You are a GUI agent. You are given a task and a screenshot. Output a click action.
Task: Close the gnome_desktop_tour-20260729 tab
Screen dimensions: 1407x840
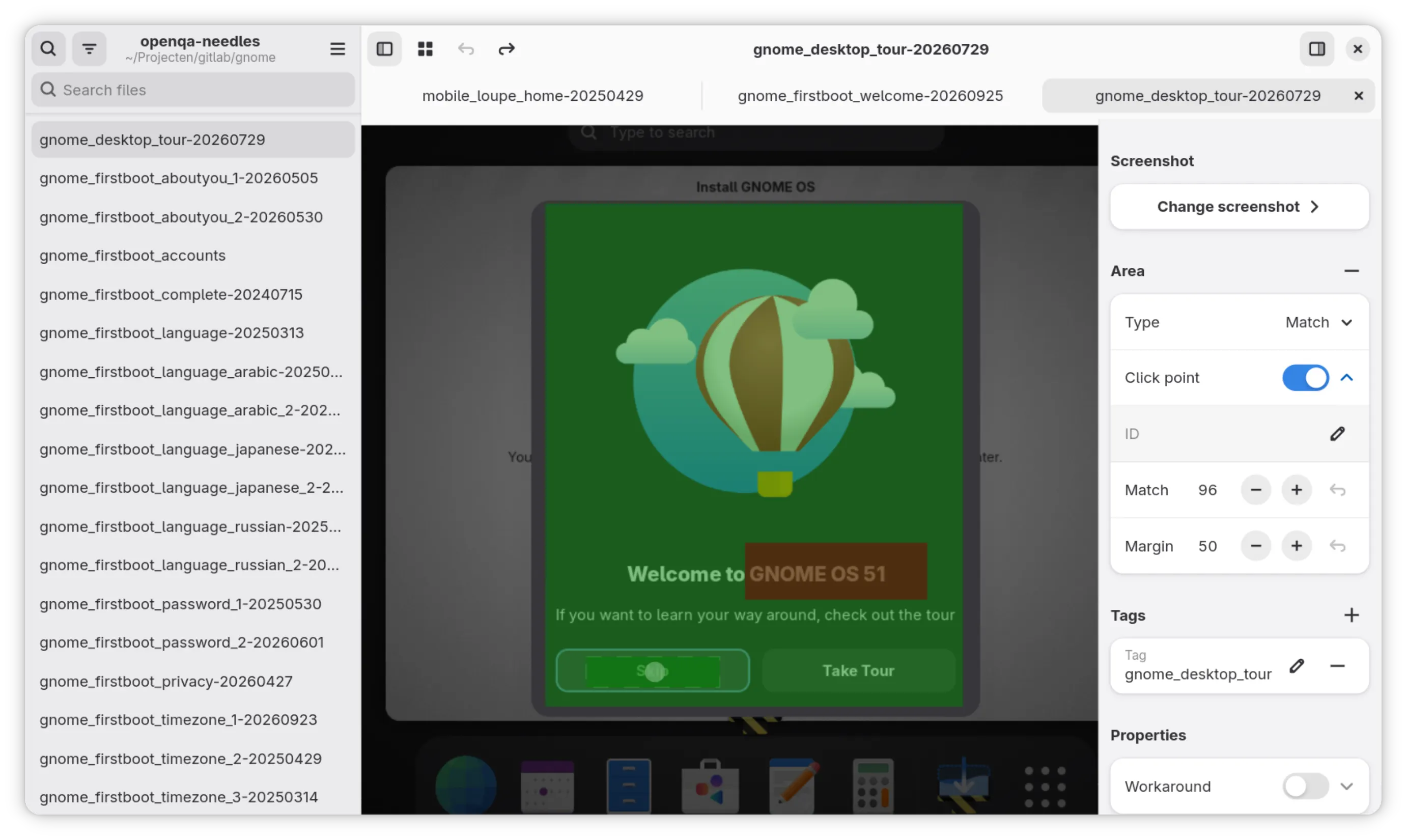point(1358,96)
